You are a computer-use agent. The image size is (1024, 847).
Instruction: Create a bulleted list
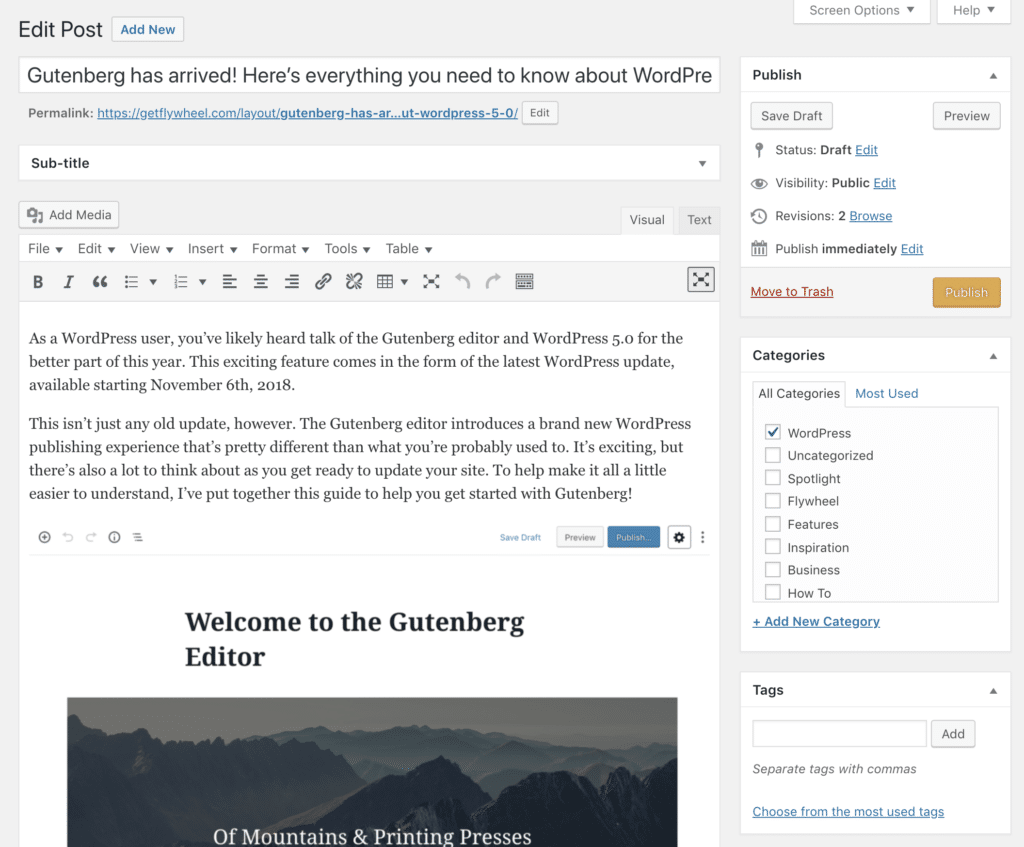131,281
